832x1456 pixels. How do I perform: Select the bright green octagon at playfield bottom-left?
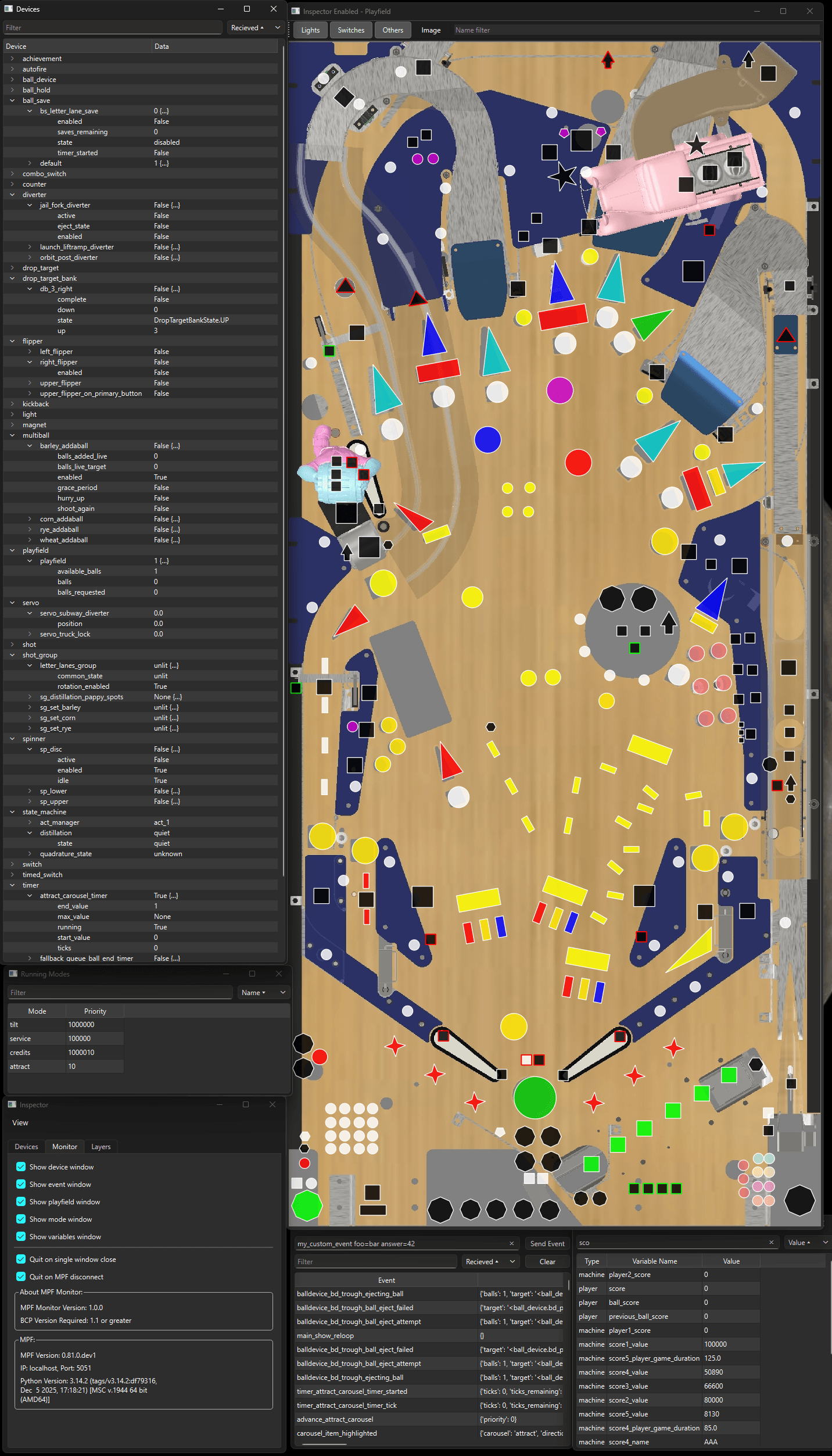[x=307, y=1205]
